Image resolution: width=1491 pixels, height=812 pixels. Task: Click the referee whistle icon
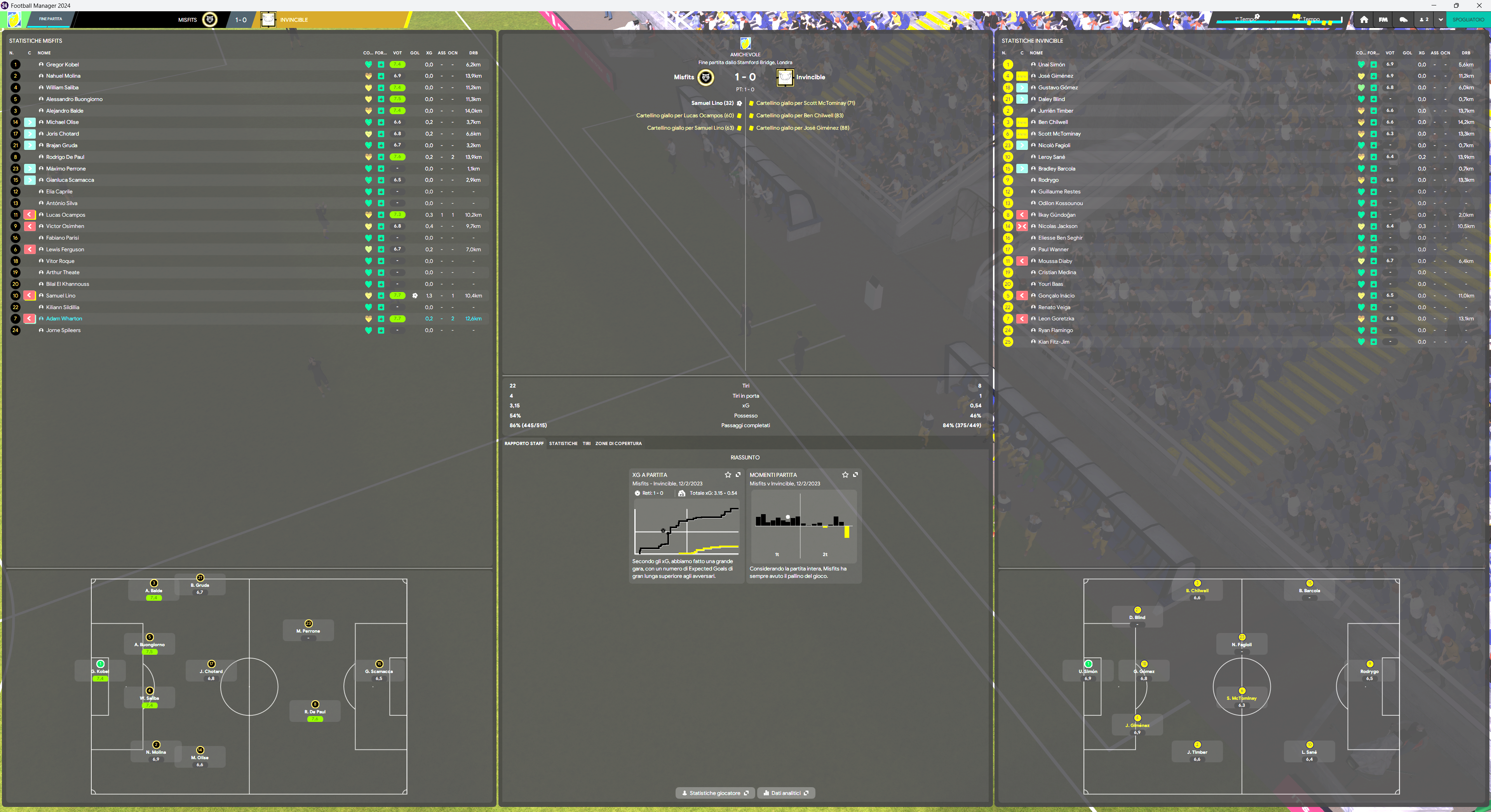coord(1403,19)
